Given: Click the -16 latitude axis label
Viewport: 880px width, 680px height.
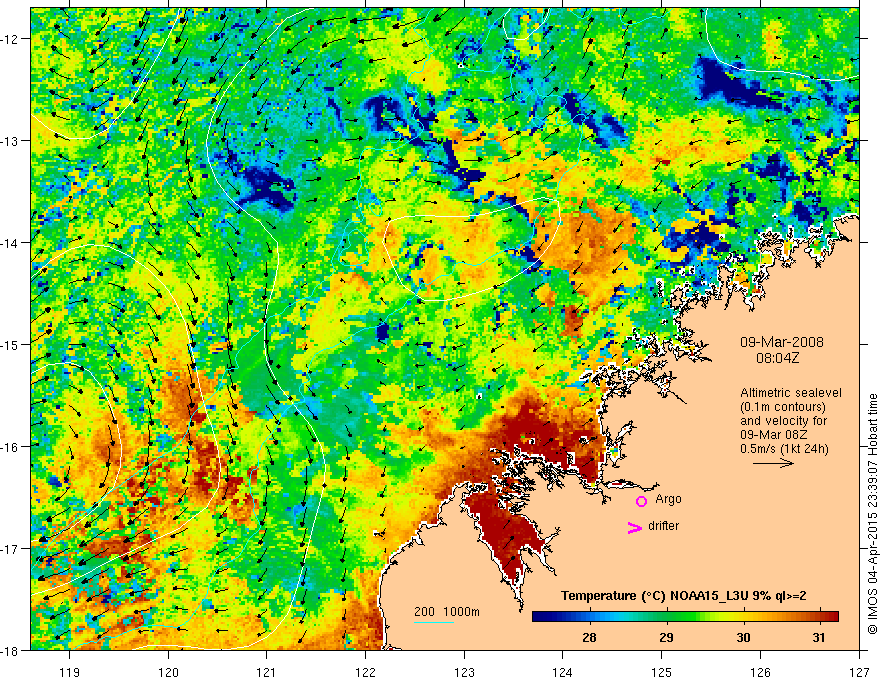Looking at the screenshot, I should (x=10, y=447).
